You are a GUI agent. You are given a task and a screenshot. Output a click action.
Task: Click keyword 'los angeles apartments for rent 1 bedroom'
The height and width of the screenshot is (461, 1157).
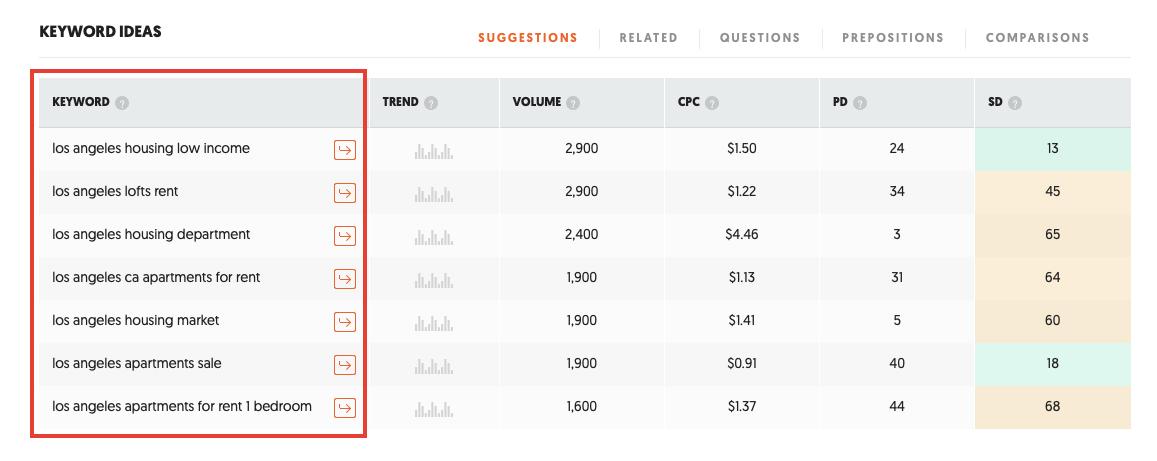(x=182, y=406)
